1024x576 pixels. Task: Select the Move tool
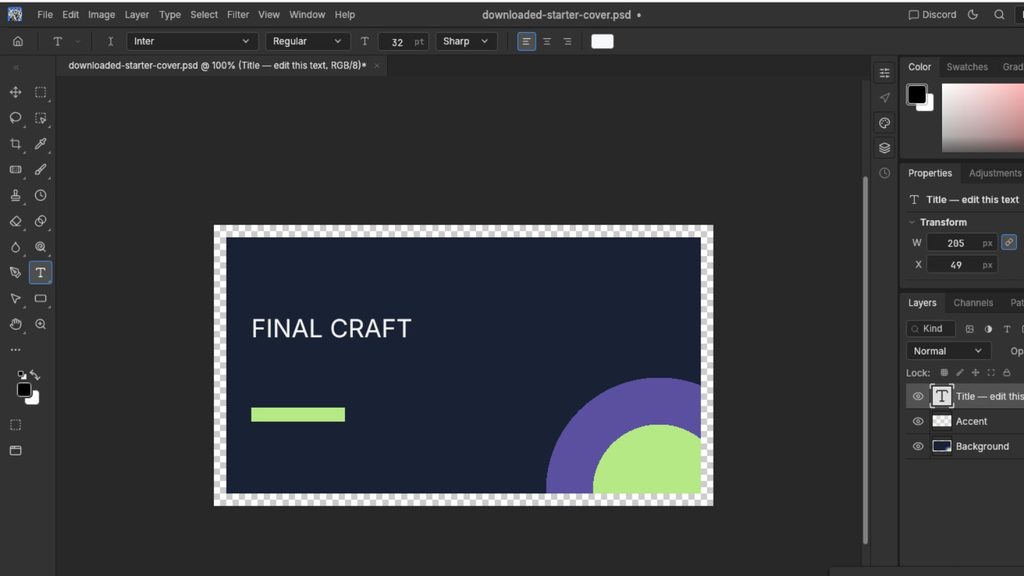(x=16, y=92)
